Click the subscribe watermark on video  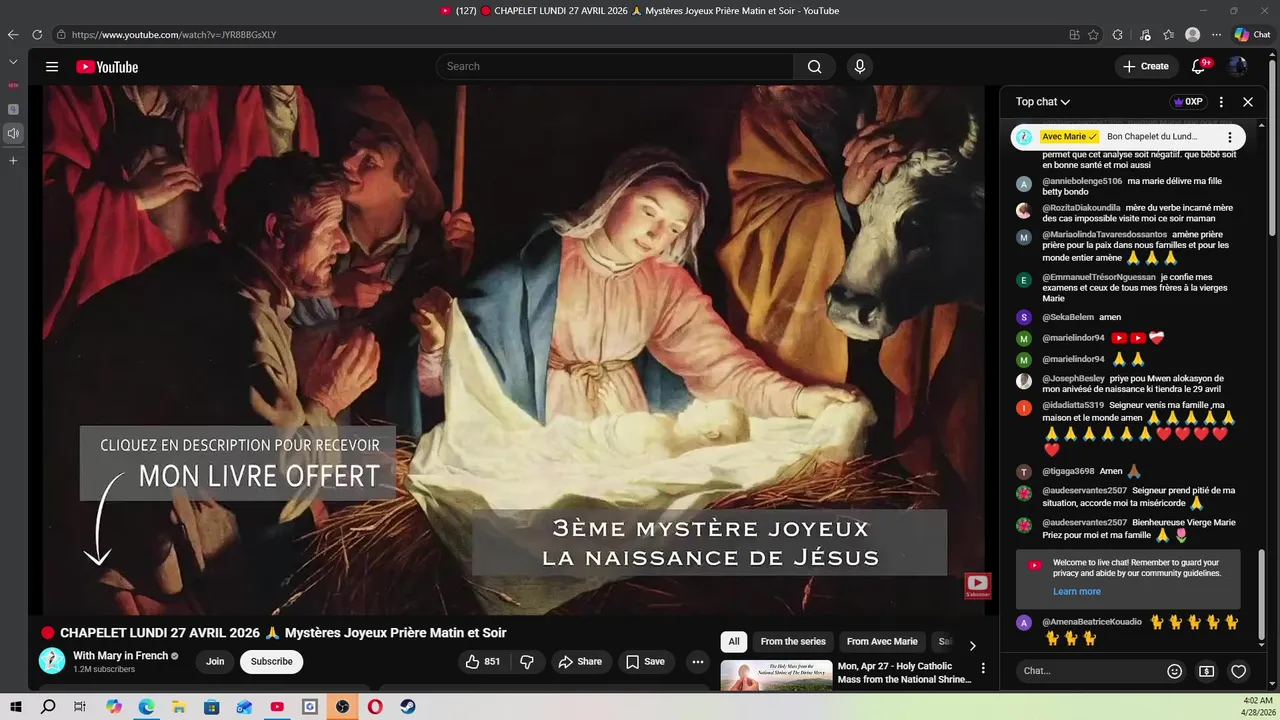pyautogui.click(x=977, y=586)
